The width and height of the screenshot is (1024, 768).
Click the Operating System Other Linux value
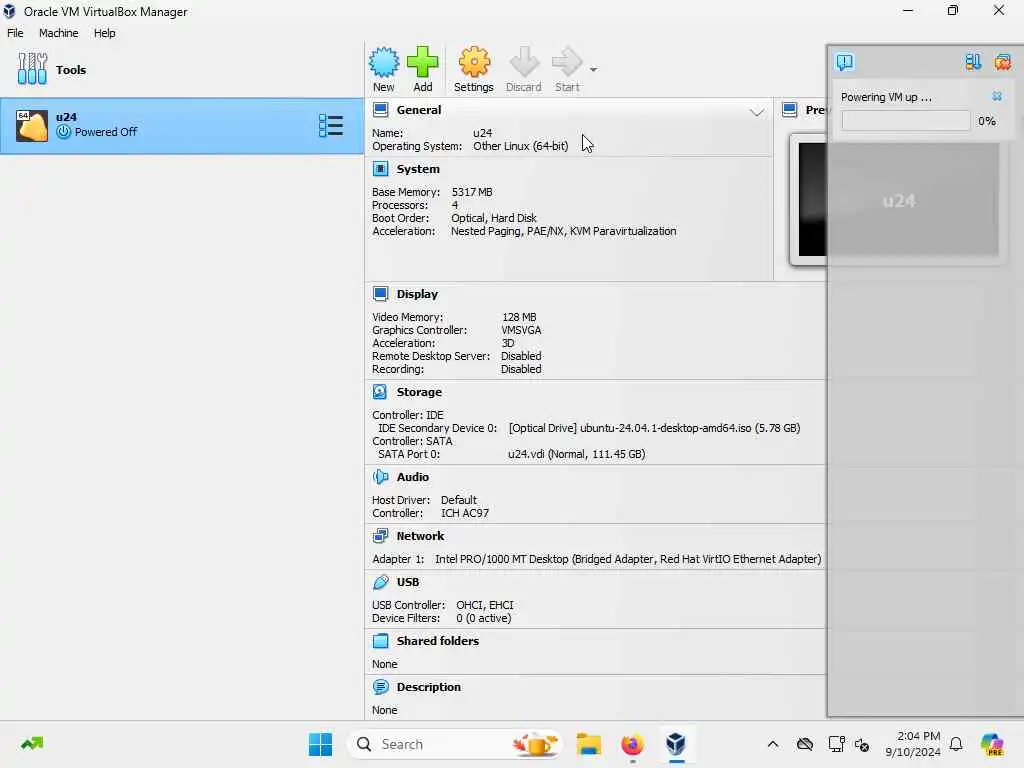point(520,146)
